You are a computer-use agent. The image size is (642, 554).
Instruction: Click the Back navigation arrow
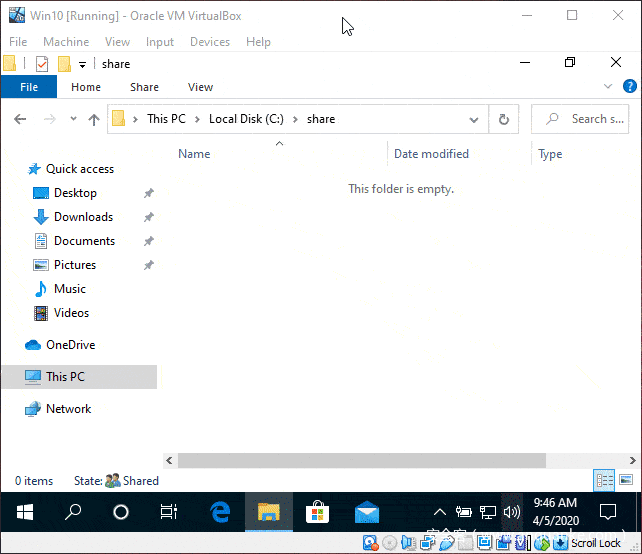tap(20, 119)
